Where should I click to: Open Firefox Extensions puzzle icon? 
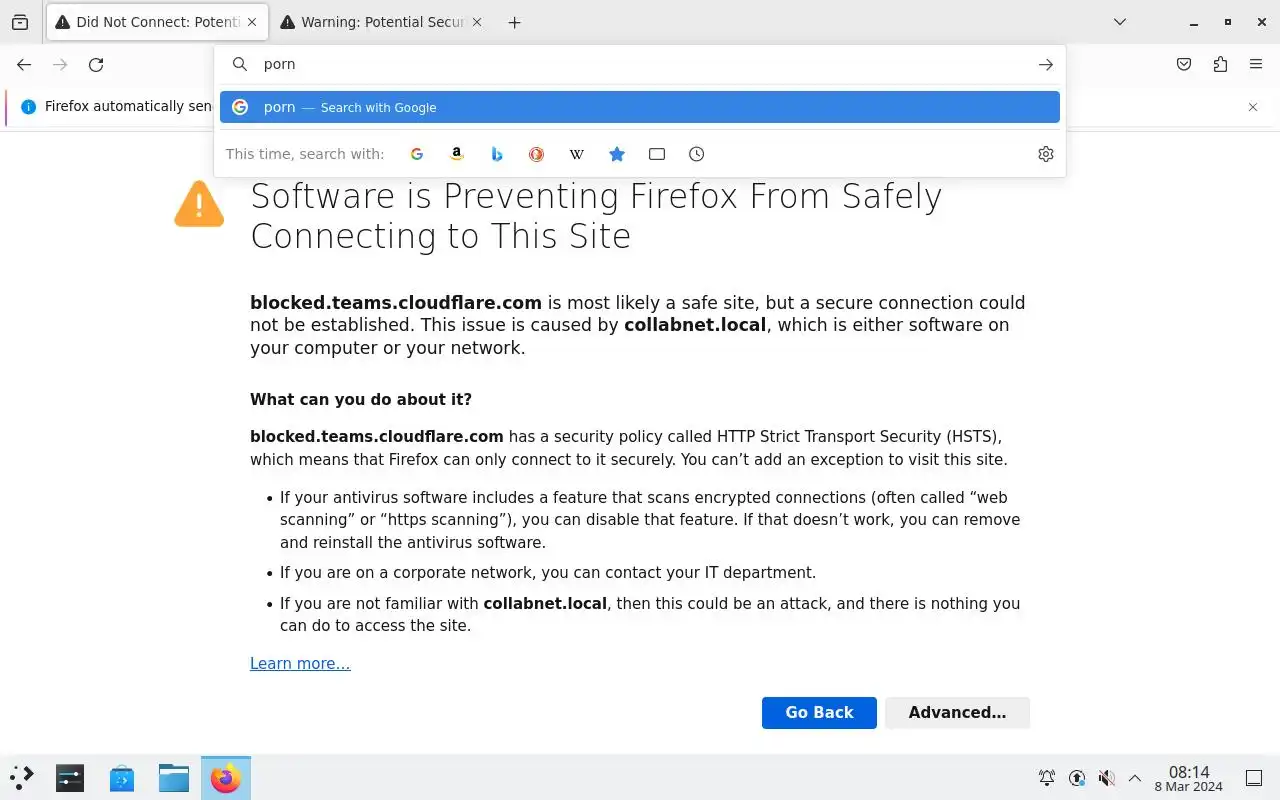[x=1220, y=65]
